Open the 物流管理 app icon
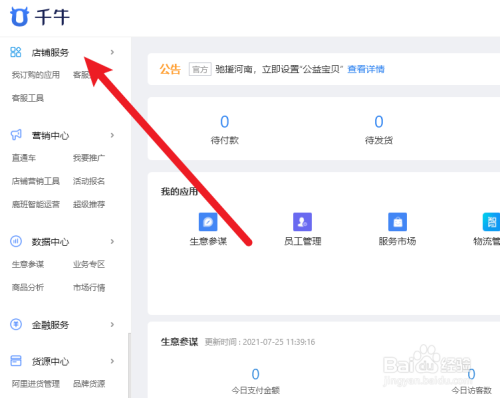500x398 pixels. pos(491,222)
